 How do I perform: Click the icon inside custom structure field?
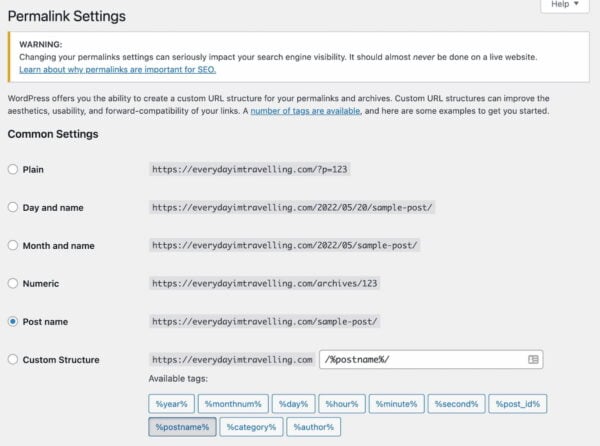534,359
